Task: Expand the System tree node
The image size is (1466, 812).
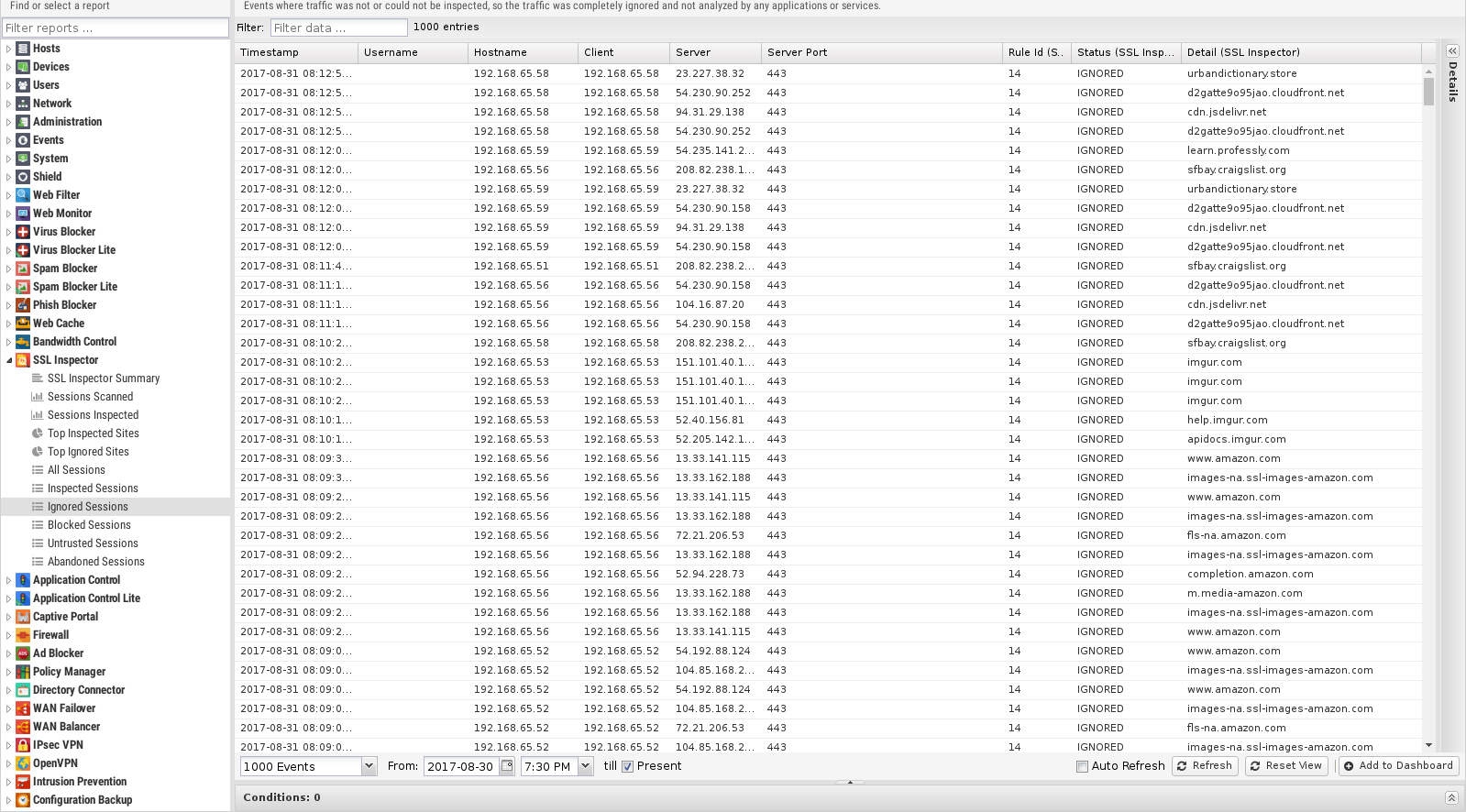Action: [9, 159]
